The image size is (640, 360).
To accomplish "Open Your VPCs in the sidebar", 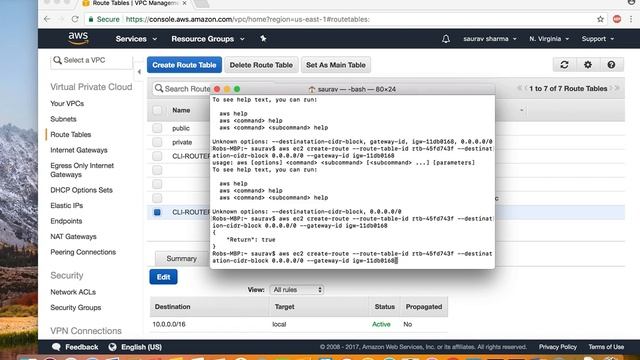I will click(67, 104).
